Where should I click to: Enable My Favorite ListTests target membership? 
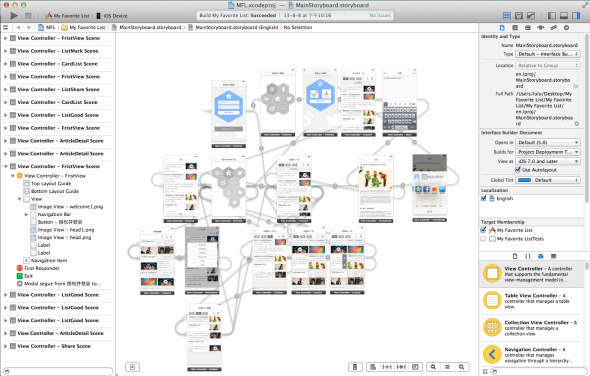coord(483,239)
